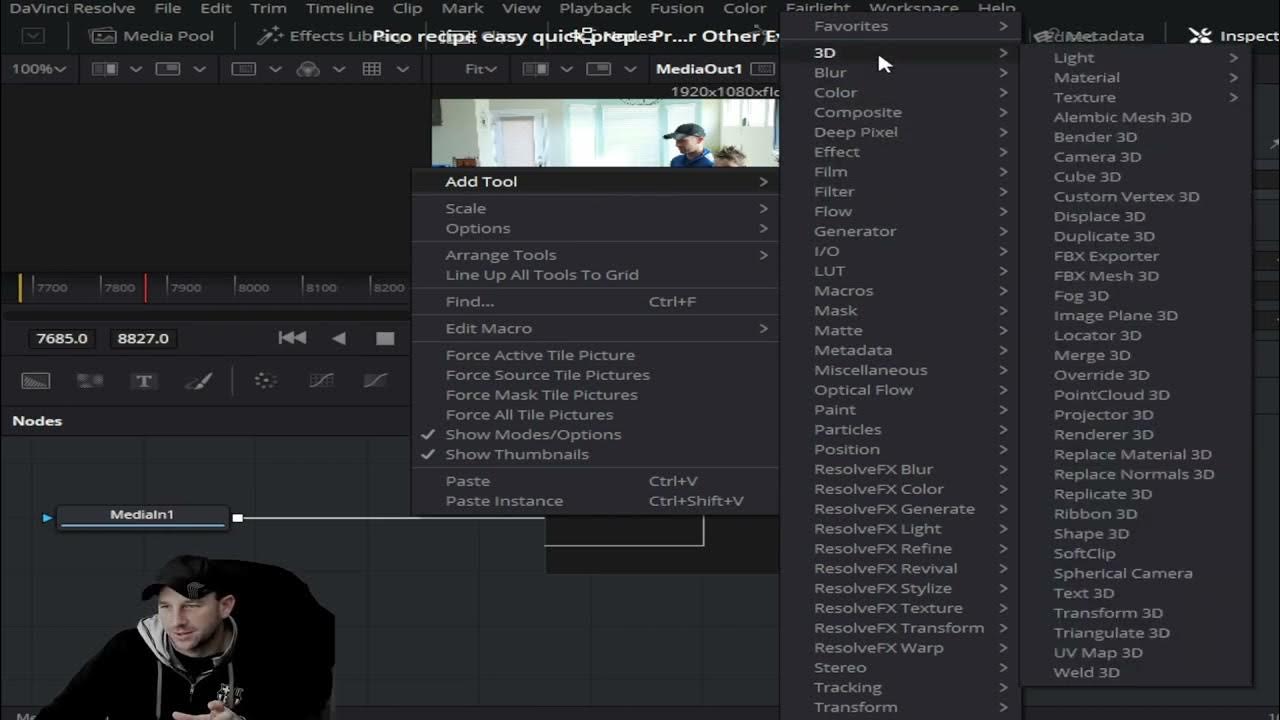The image size is (1280, 720).
Task: Click the 8000 mark on the time ruler
Action: [x=253, y=288]
